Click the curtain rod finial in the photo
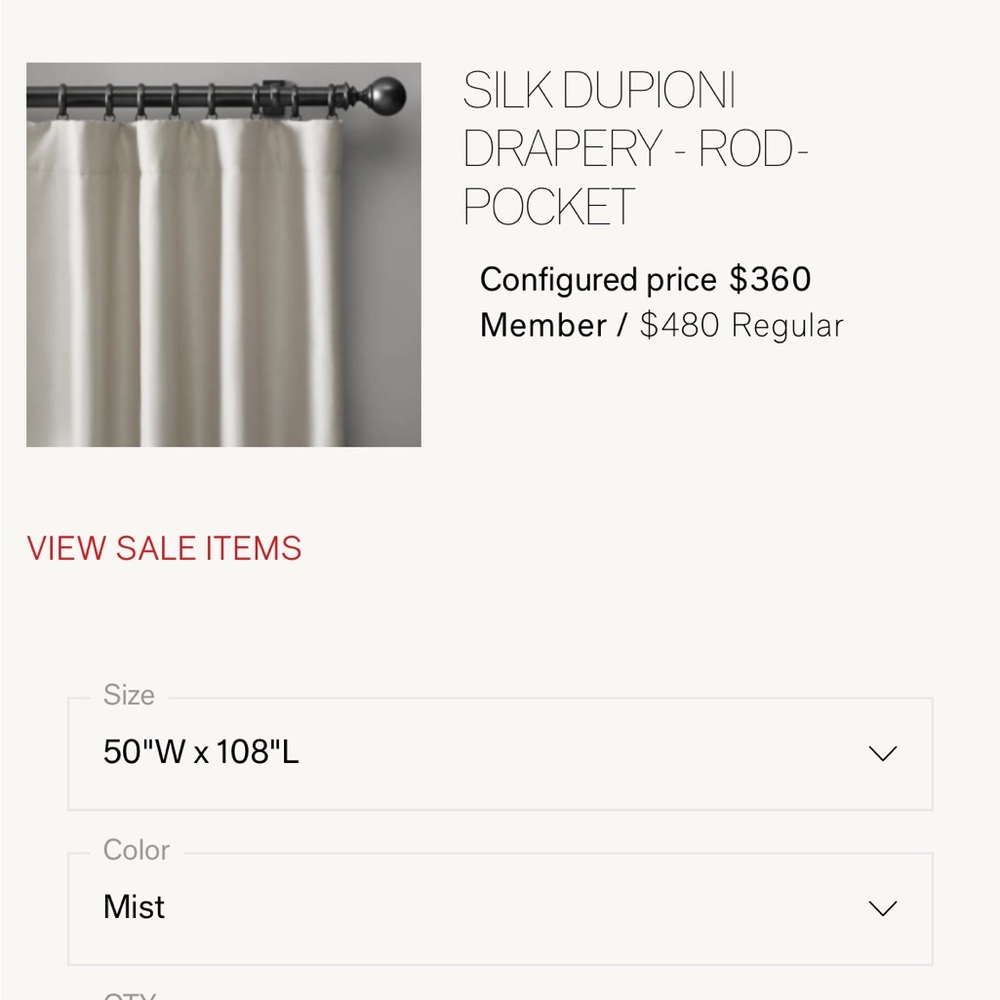The image size is (1000, 1000). click(x=388, y=94)
